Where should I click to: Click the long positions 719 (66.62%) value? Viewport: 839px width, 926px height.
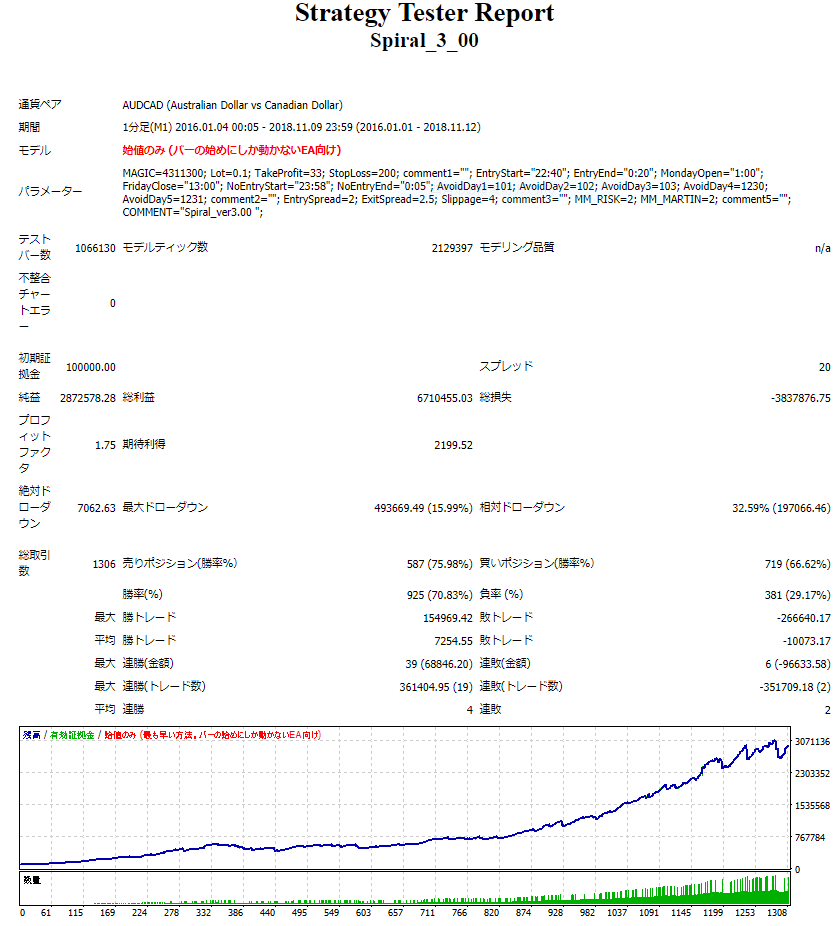(x=797, y=564)
